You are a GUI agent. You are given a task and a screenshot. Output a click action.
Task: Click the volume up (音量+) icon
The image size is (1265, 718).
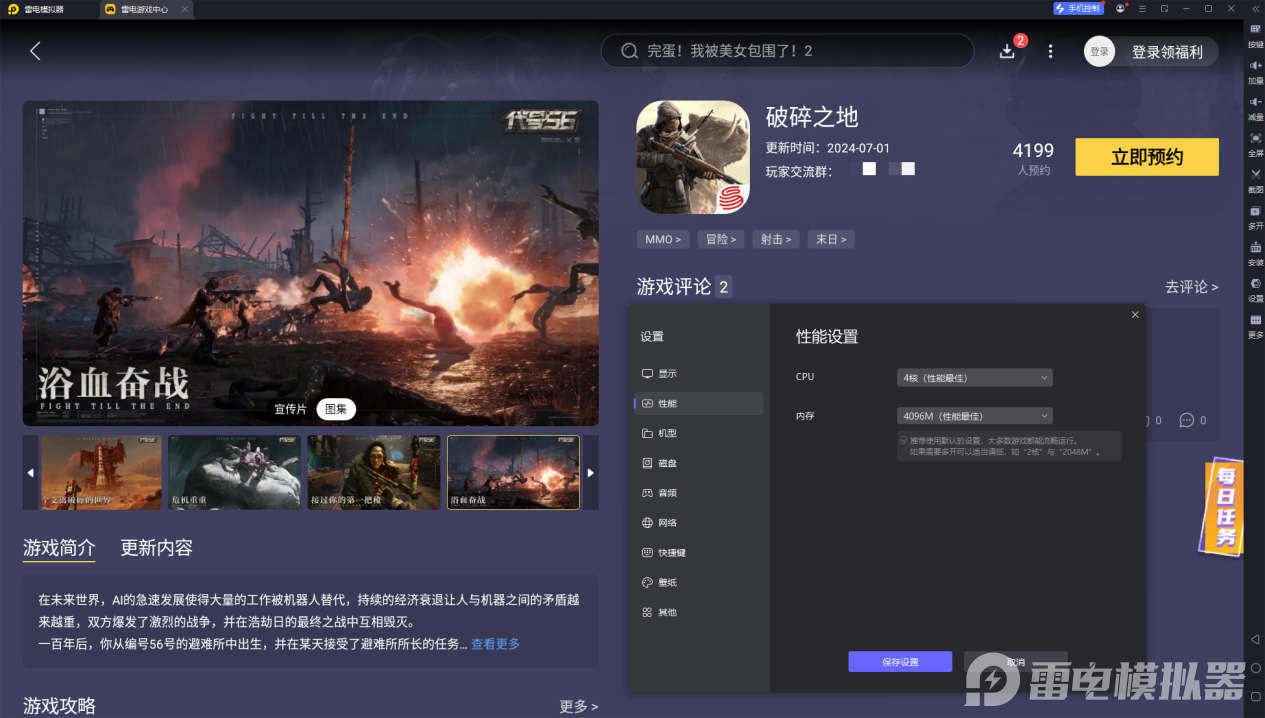point(1255,66)
